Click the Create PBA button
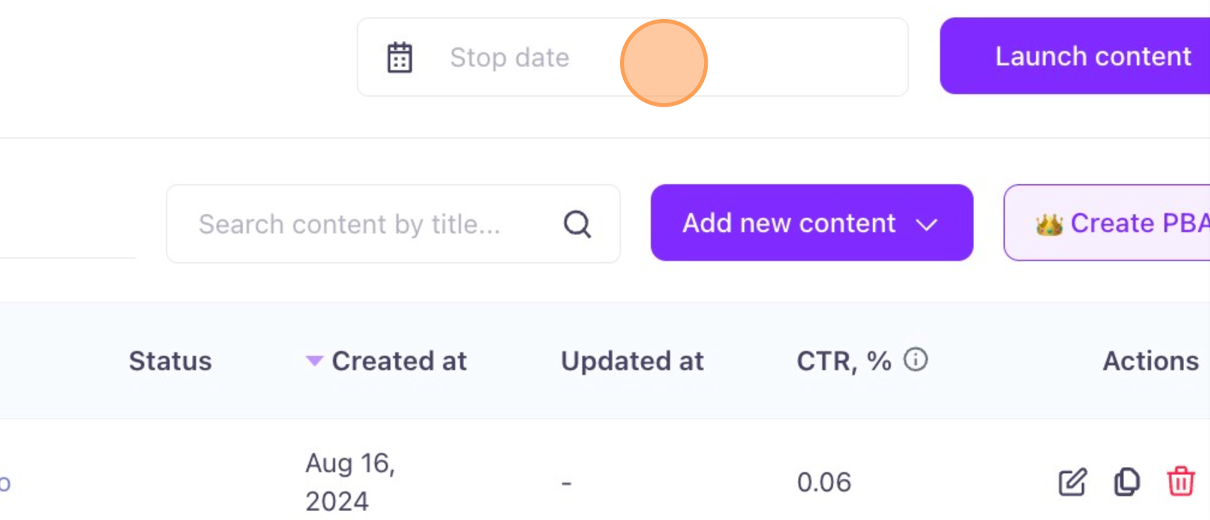The height and width of the screenshot is (520, 1210). click(x=1107, y=223)
